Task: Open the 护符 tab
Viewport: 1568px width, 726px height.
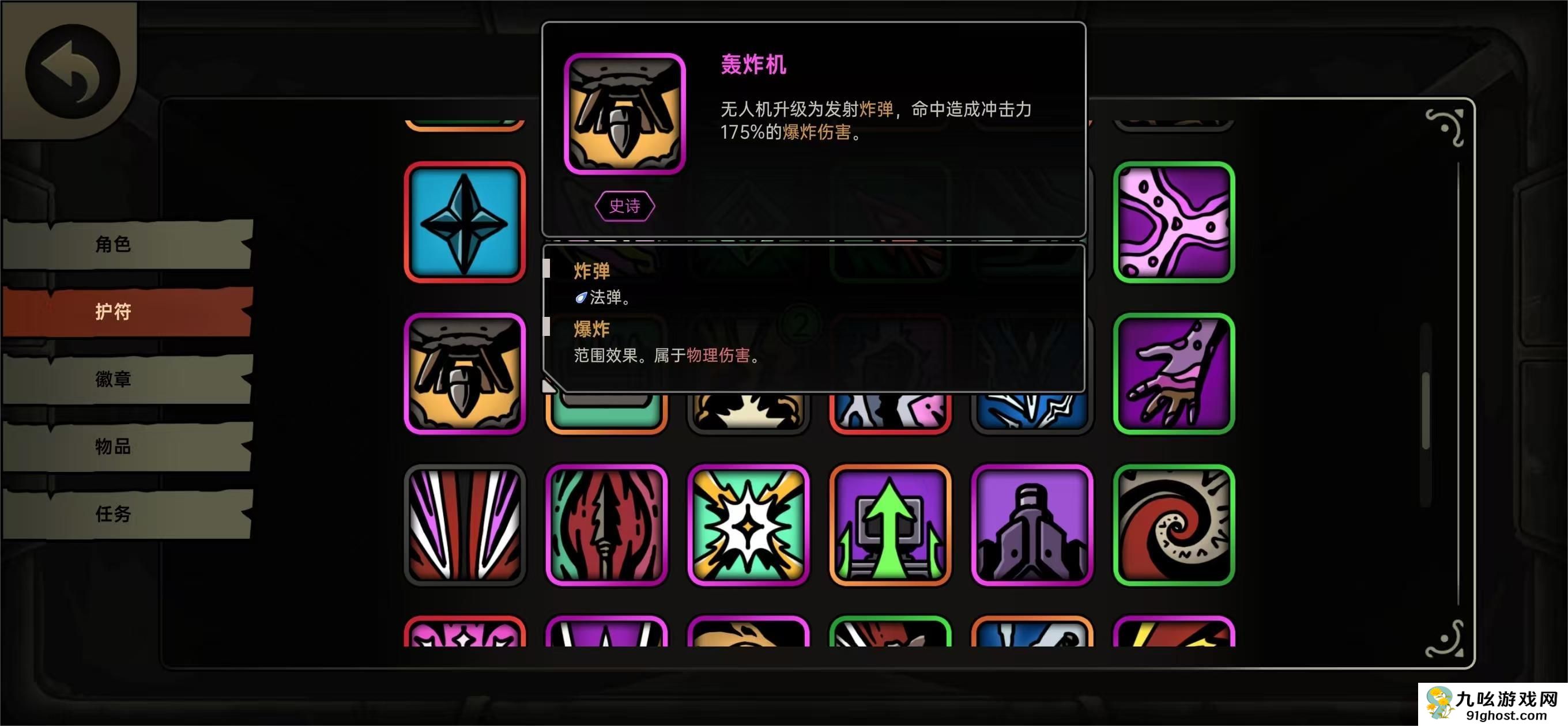Action: (x=127, y=312)
